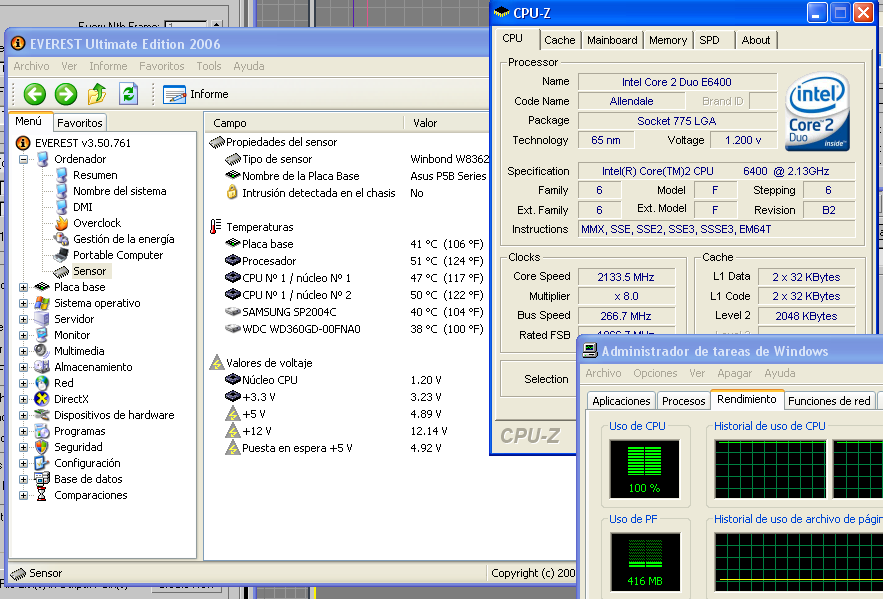Open the Apagar menu in Task Manager
883x599 pixels.
pos(734,373)
